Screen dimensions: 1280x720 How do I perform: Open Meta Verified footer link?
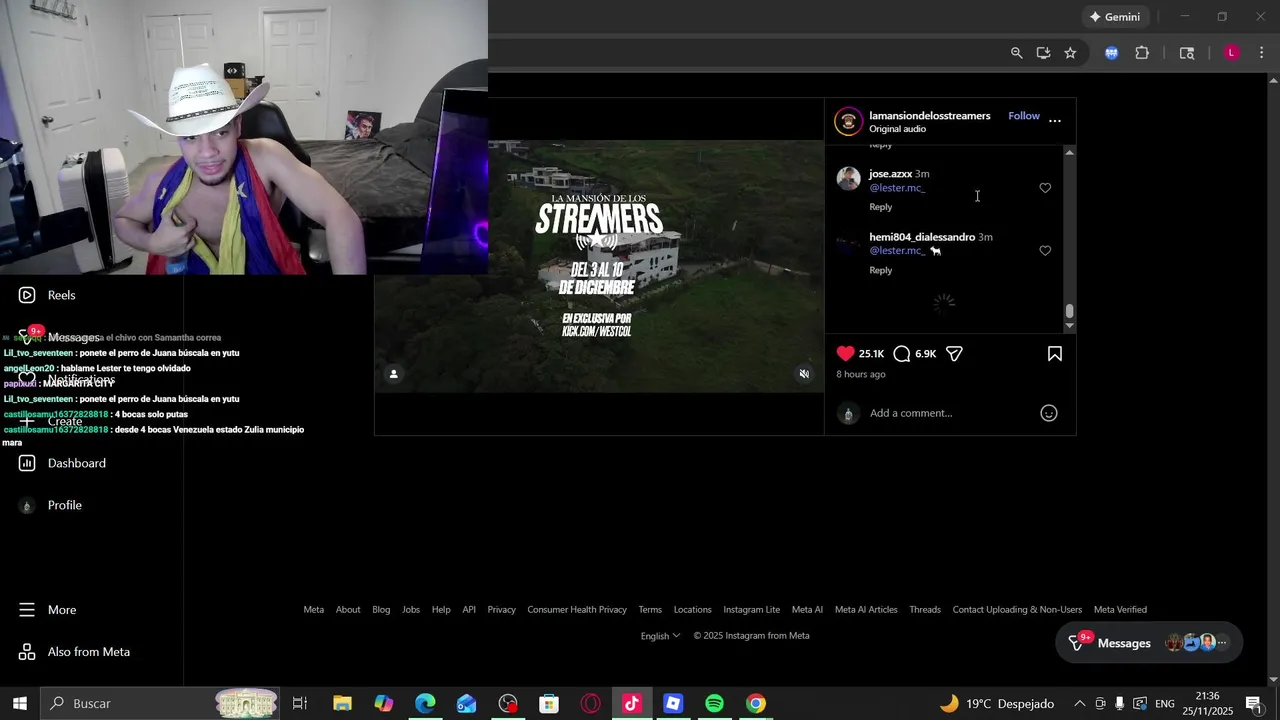point(1120,610)
